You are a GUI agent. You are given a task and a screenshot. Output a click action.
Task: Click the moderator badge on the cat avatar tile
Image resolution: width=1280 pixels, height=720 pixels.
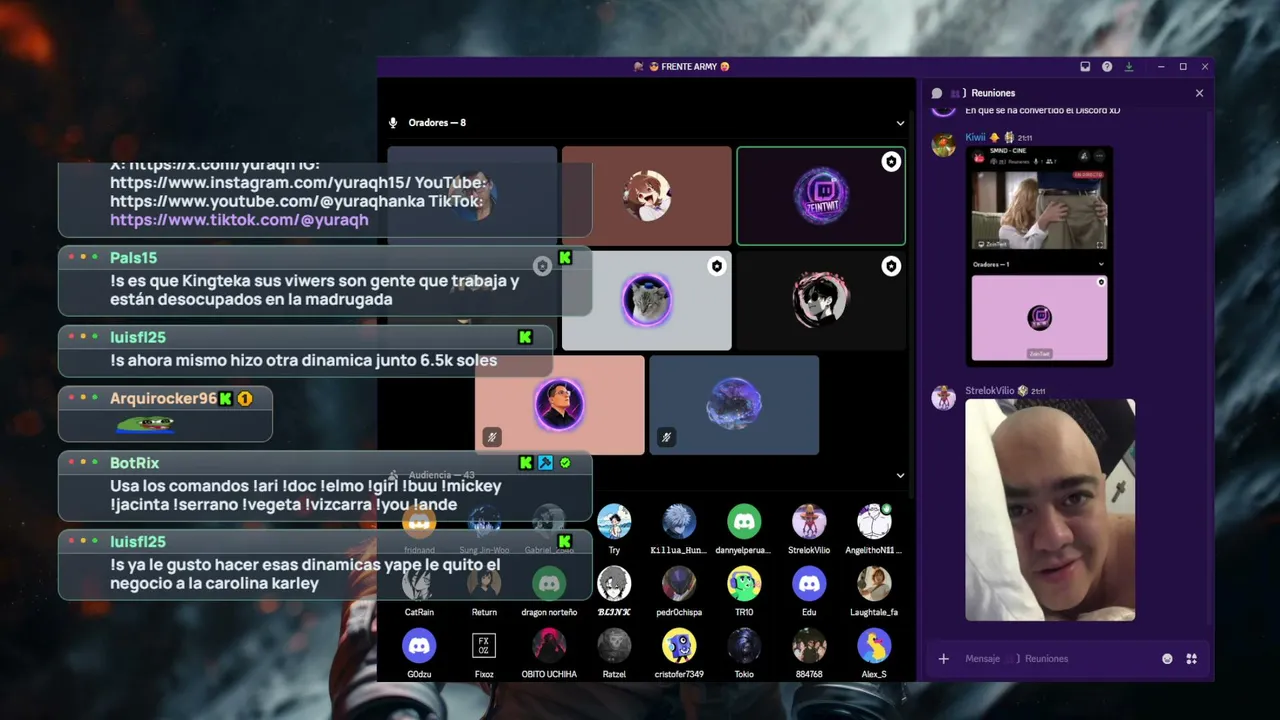716,266
